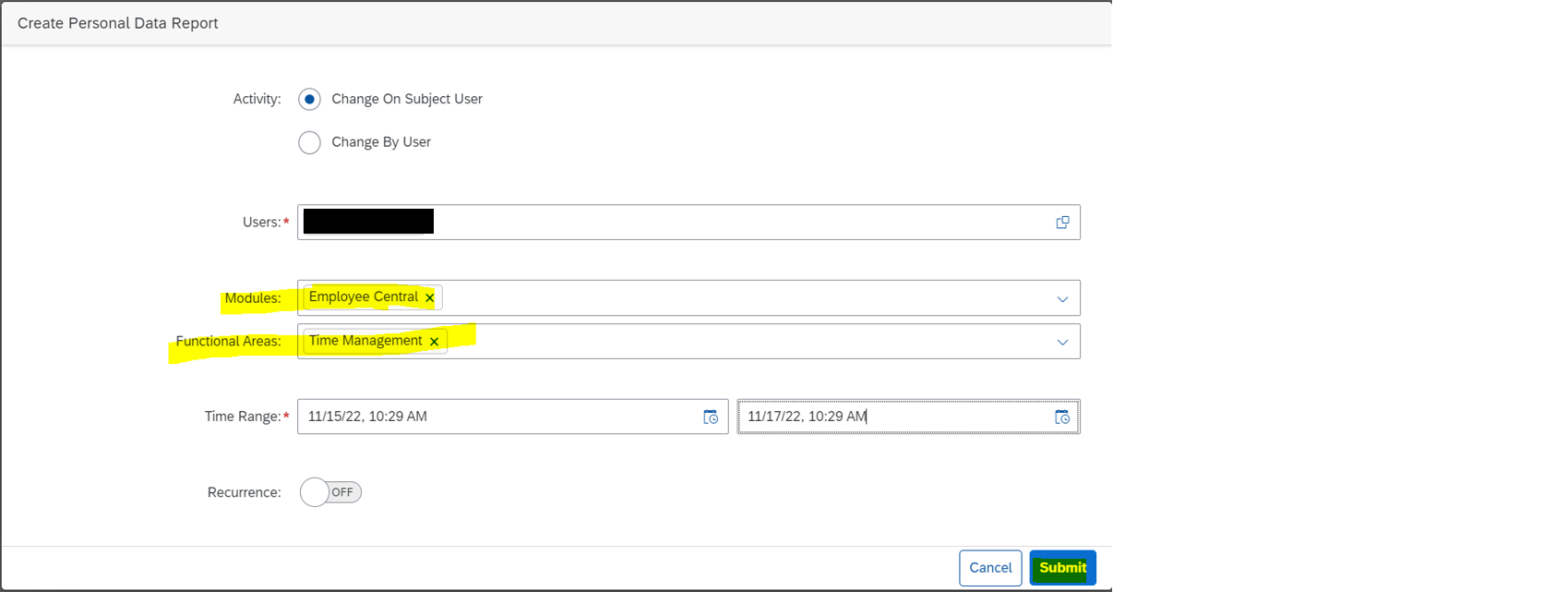Select Change By User radio button

click(309, 142)
